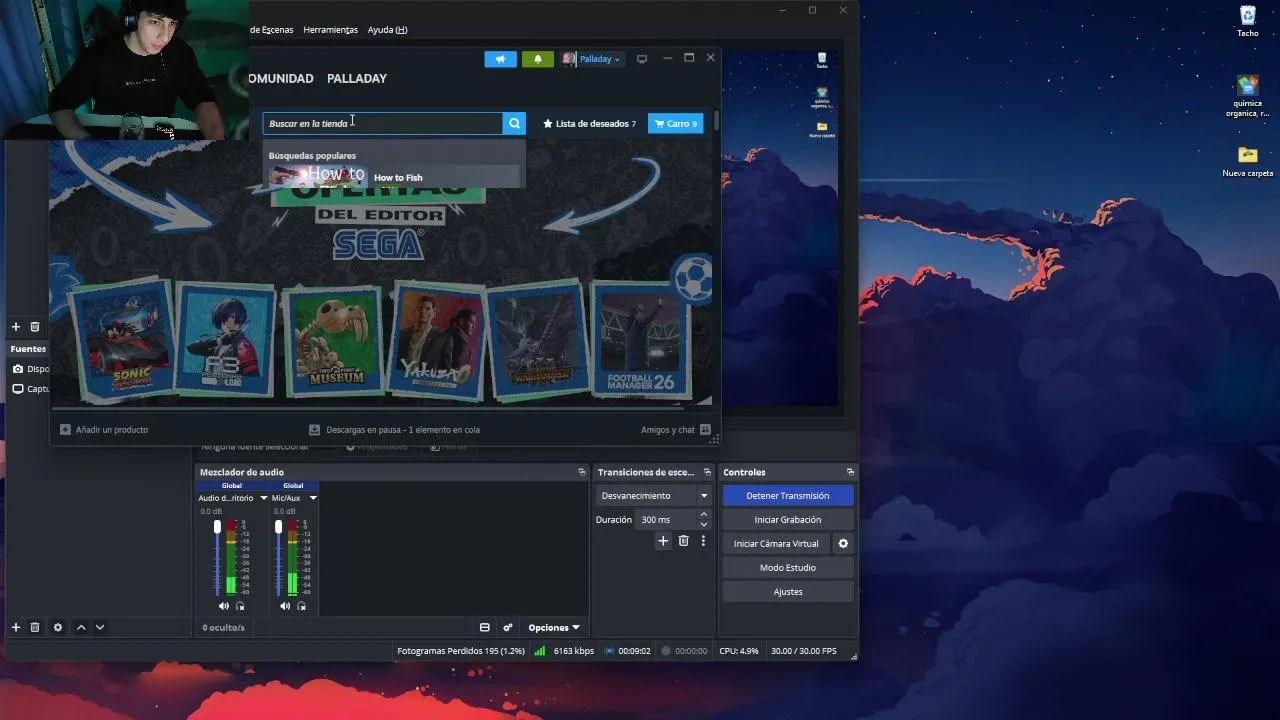Toggle Iniciar Cámara Virtual
Viewport: 1280px width, 720px height.
(776, 544)
